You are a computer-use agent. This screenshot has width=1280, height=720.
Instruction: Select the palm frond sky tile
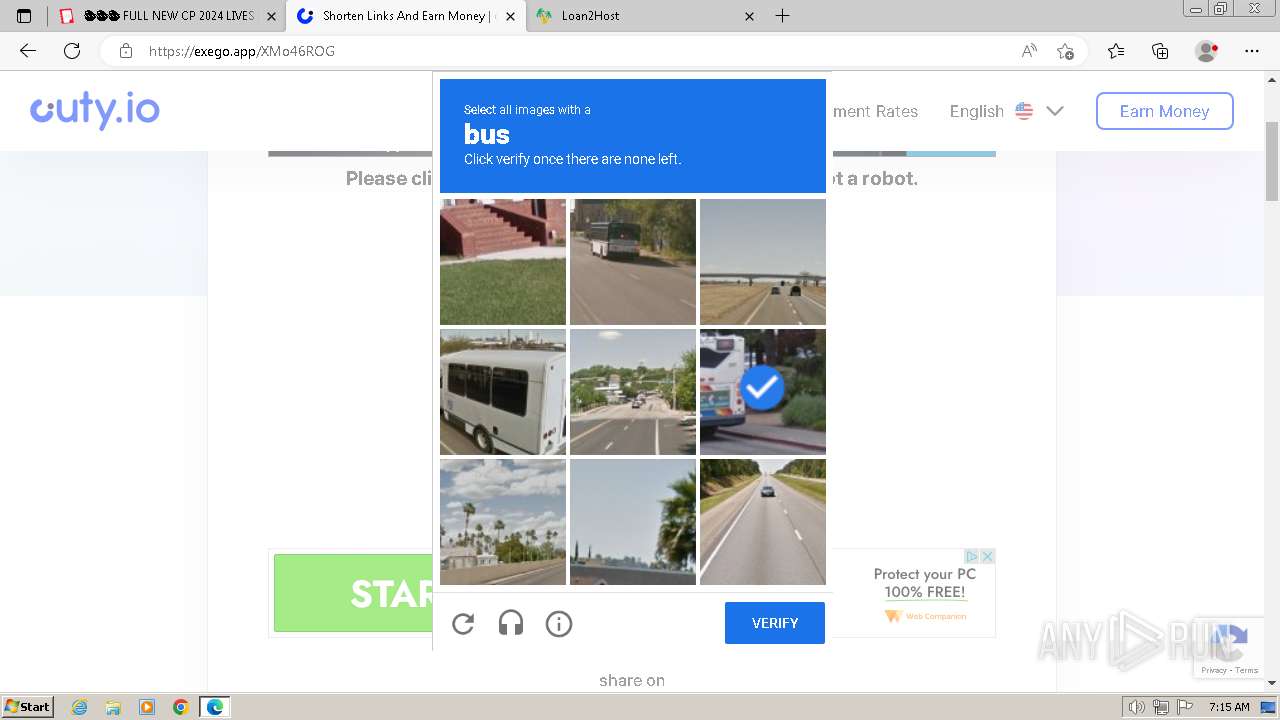click(x=633, y=522)
